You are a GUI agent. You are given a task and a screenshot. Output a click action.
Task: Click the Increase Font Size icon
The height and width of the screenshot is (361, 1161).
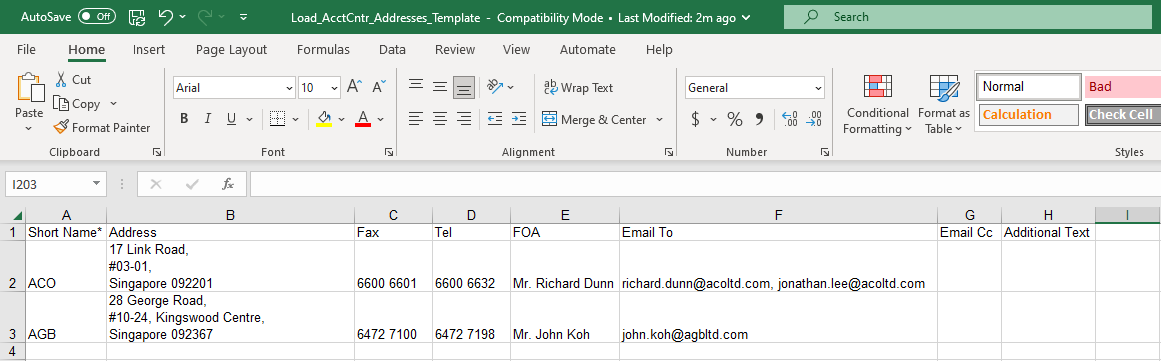(x=354, y=87)
